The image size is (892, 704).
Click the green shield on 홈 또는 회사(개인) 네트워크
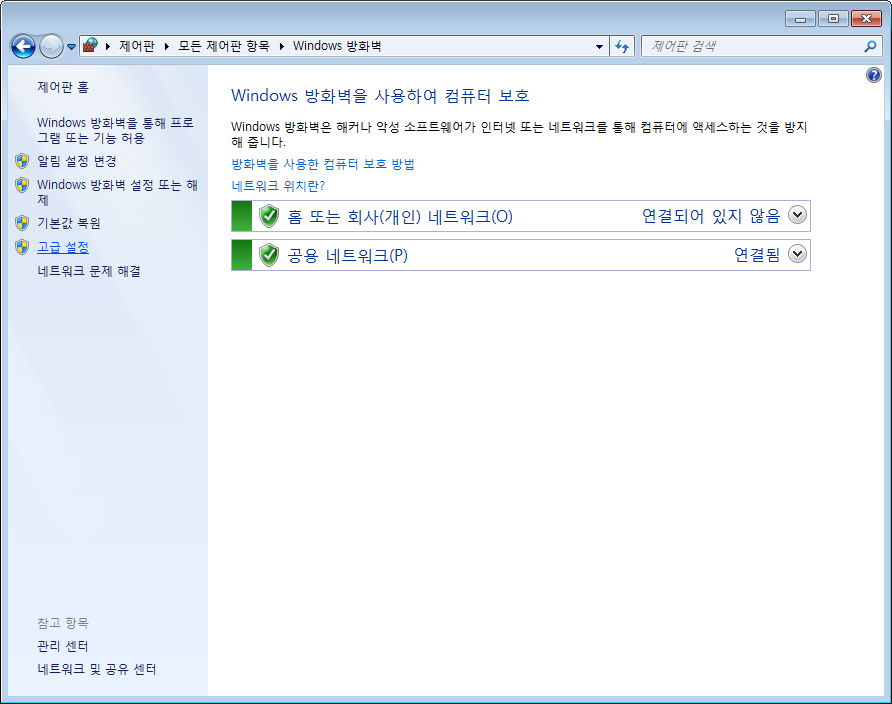[x=269, y=216]
